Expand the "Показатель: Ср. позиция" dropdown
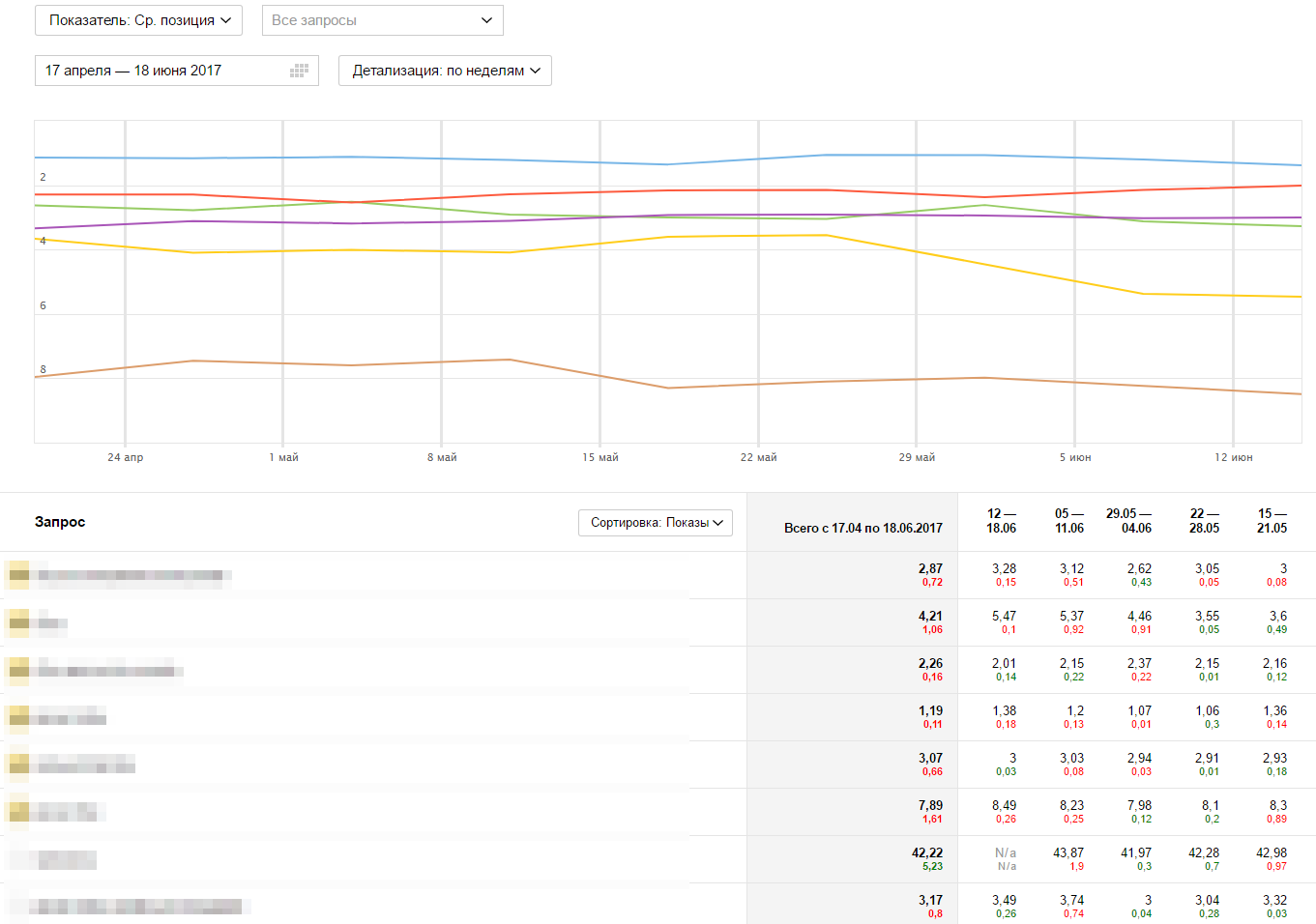Screen dimensions: 1316x924 tap(138, 20)
